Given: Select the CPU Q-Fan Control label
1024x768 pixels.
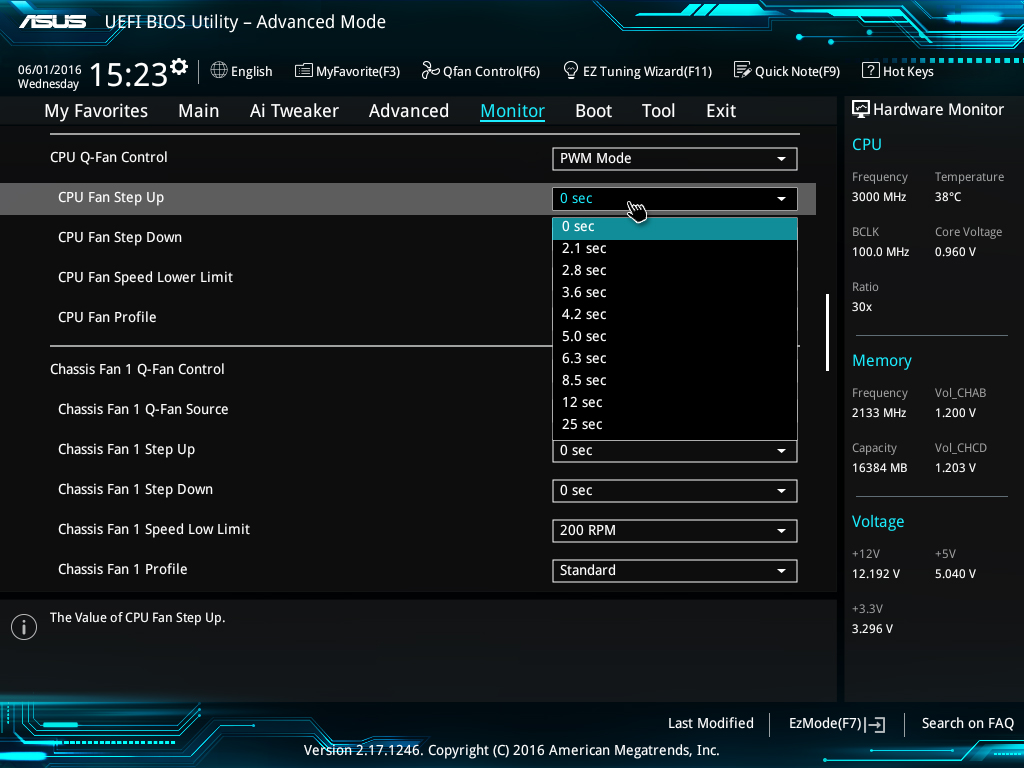Looking at the screenshot, I should pos(108,157).
